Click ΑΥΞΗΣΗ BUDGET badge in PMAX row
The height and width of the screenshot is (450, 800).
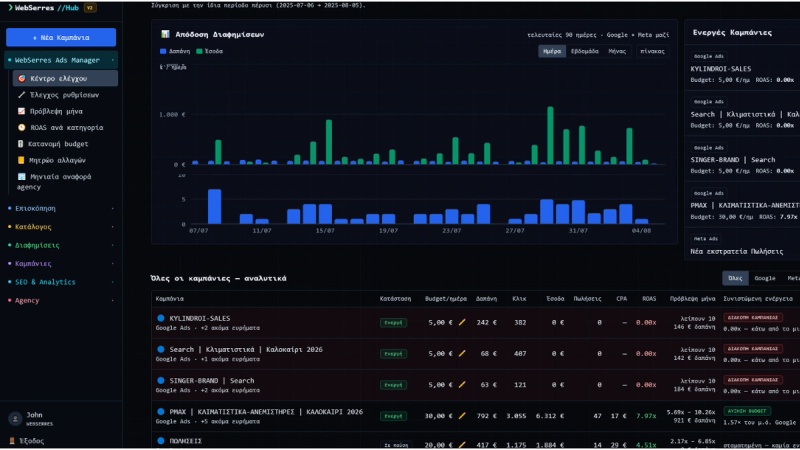[x=747, y=411]
